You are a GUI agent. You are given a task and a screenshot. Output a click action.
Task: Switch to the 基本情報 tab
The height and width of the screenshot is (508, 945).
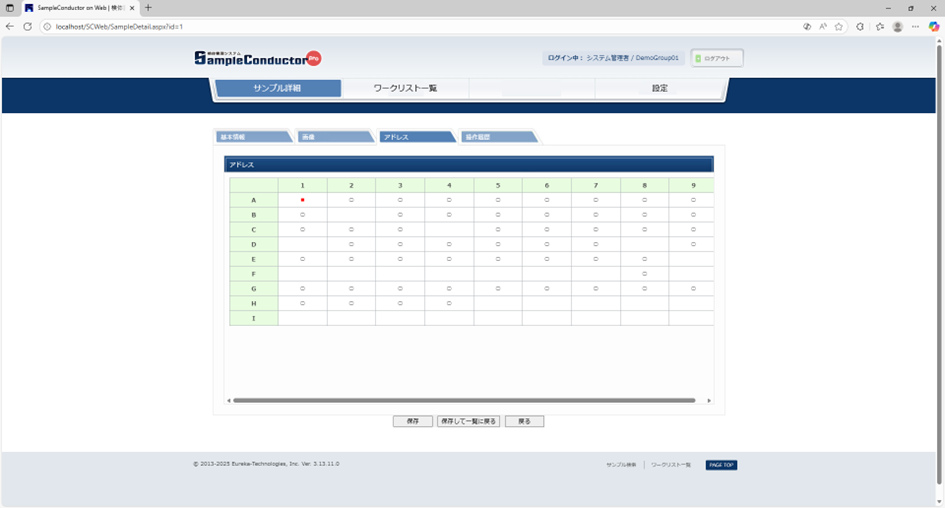251,137
